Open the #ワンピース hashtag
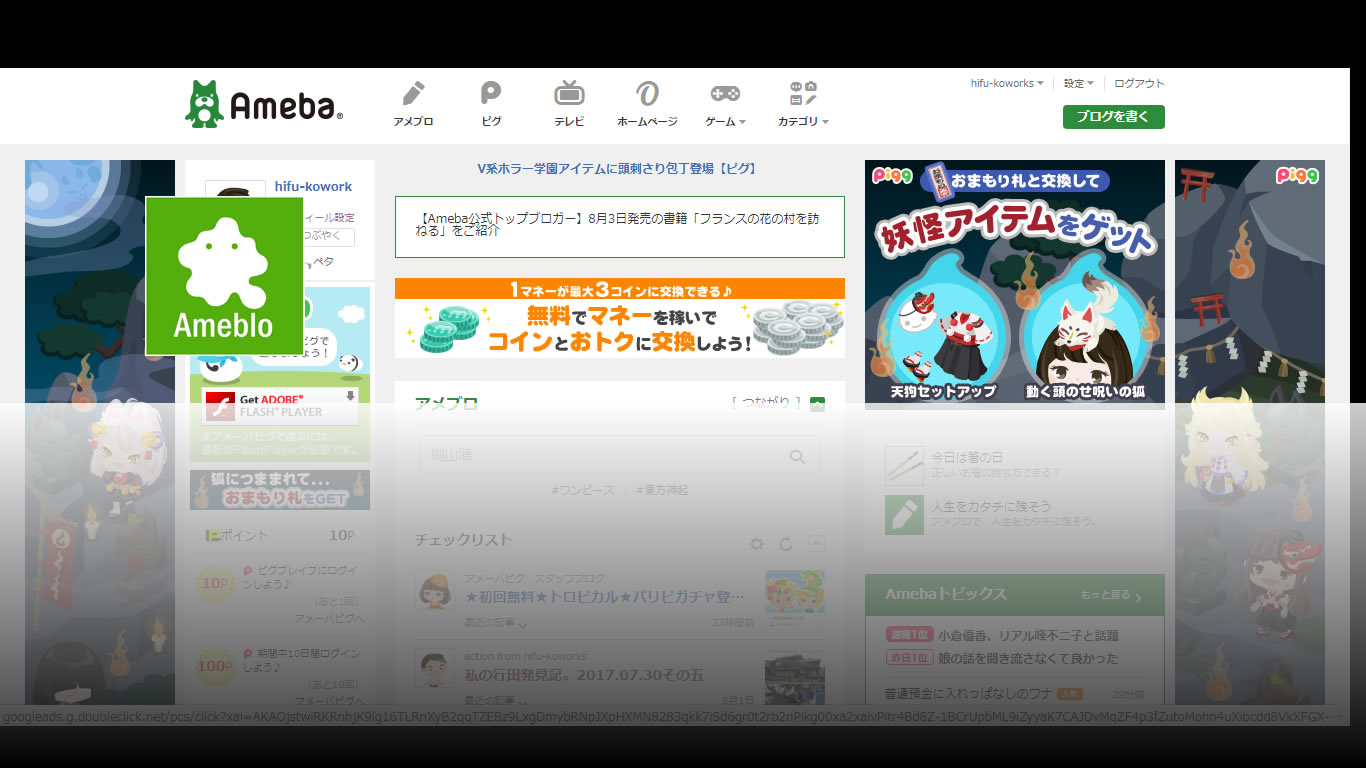The height and width of the screenshot is (768, 1366). click(x=582, y=490)
